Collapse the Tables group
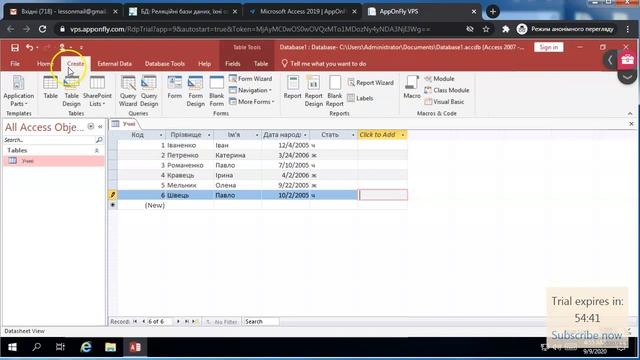The width and height of the screenshot is (640, 360). point(97,151)
